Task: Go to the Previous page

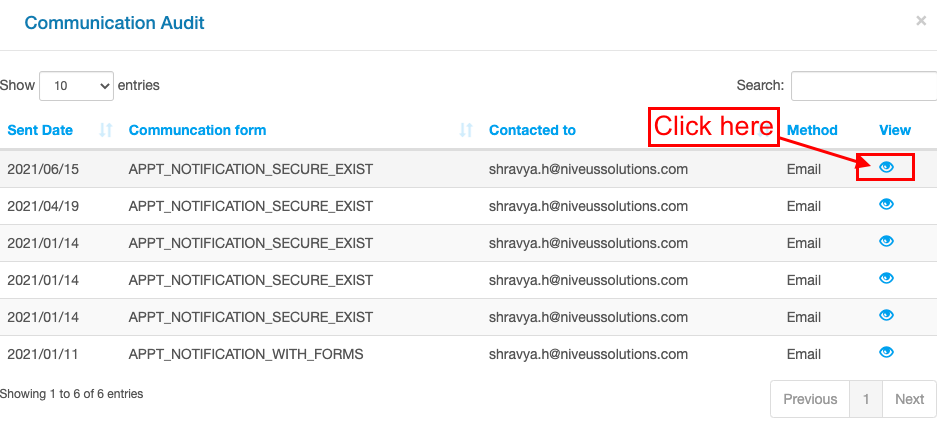Action: click(810, 399)
